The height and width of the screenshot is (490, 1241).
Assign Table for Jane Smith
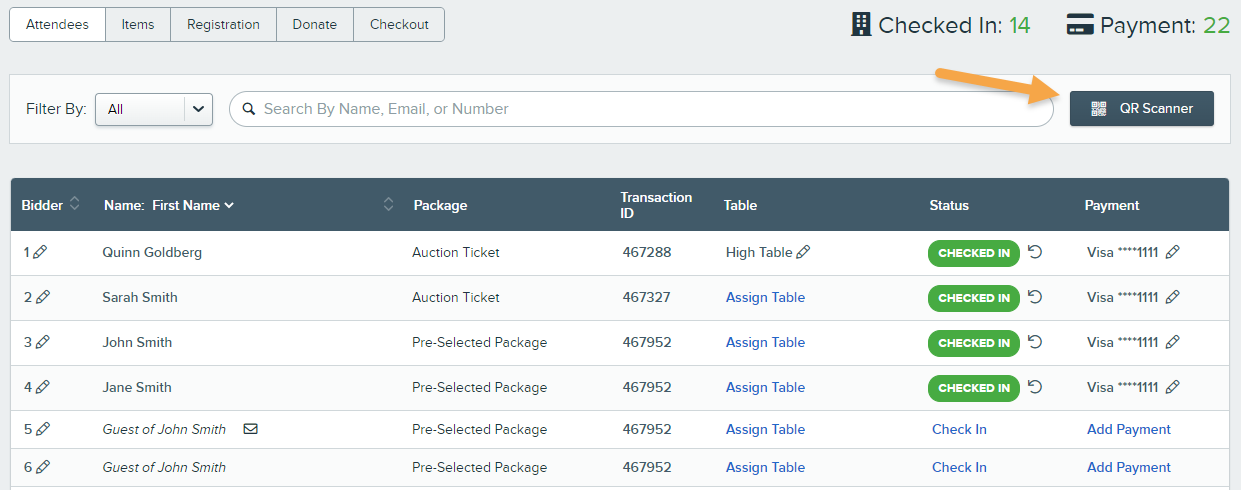click(765, 388)
